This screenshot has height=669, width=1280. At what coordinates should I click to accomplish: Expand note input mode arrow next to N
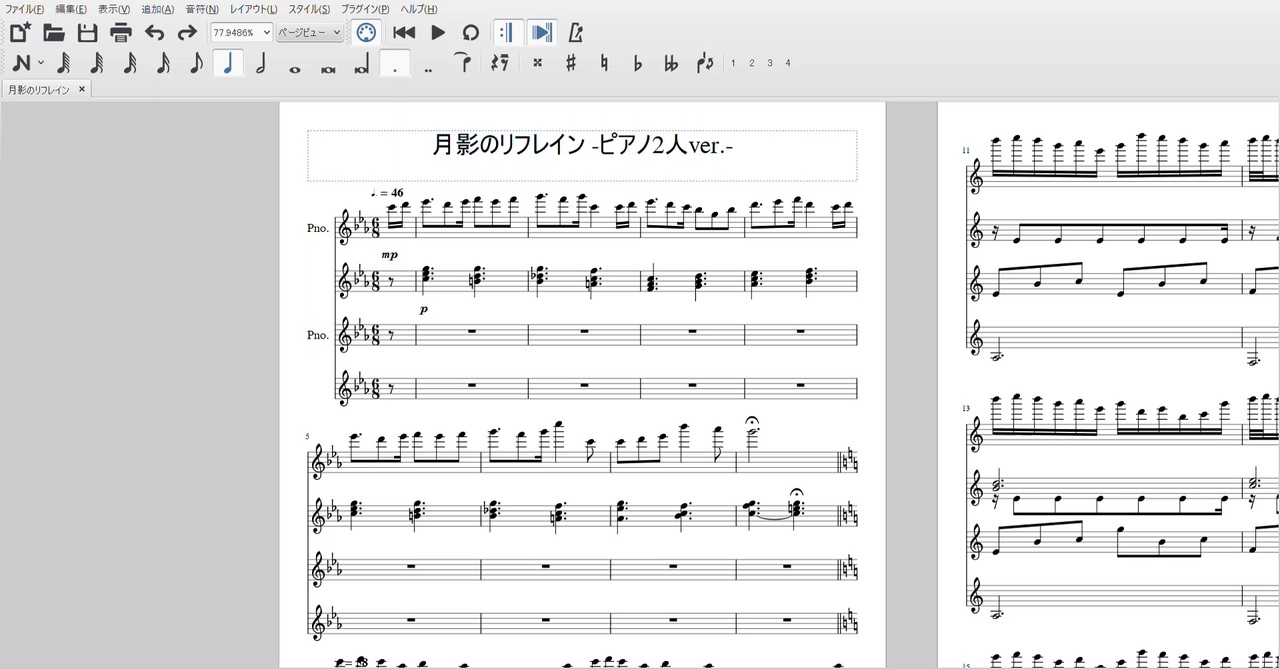pos(41,64)
